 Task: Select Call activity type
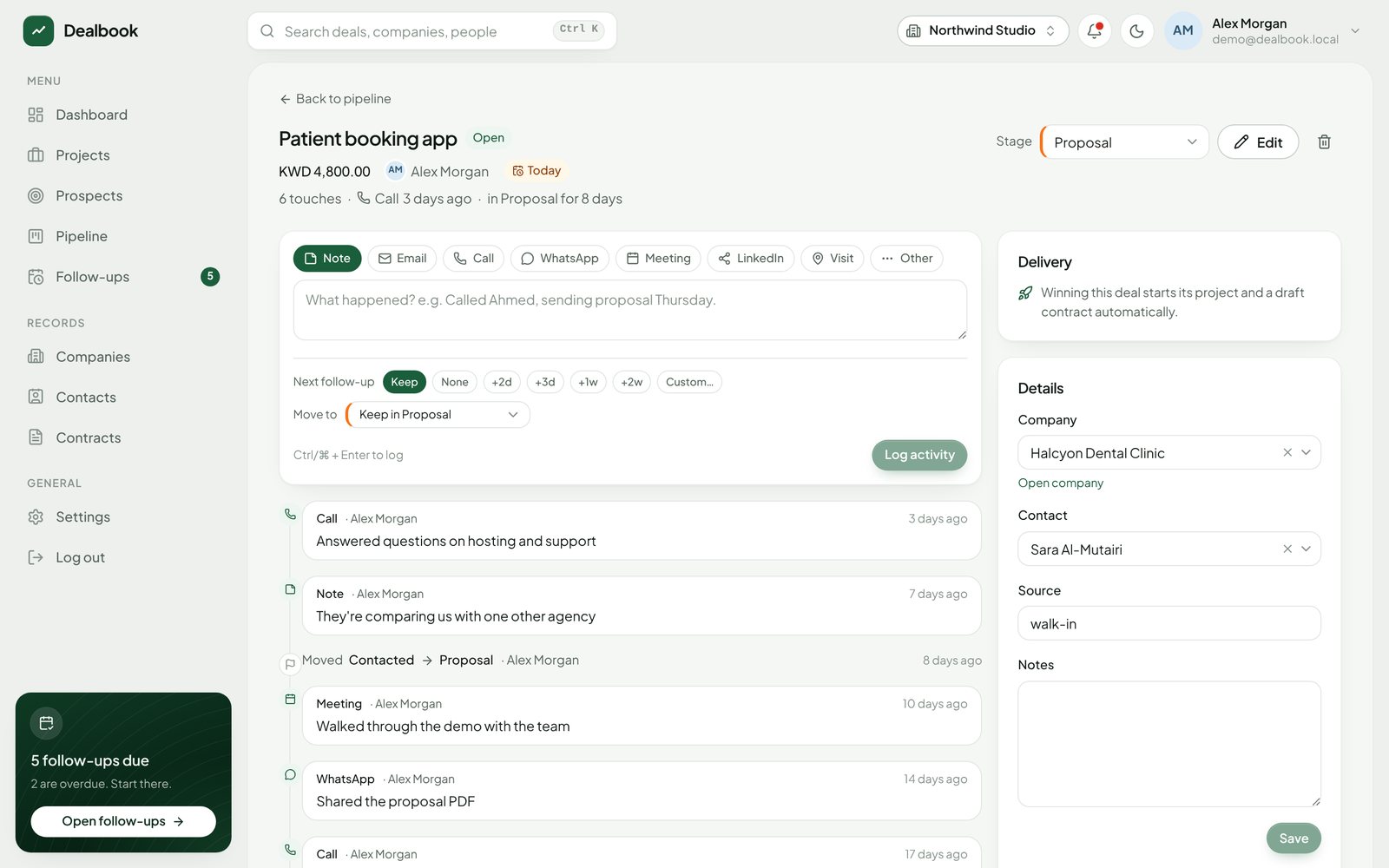pyautogui.click(x=473, y=259)
